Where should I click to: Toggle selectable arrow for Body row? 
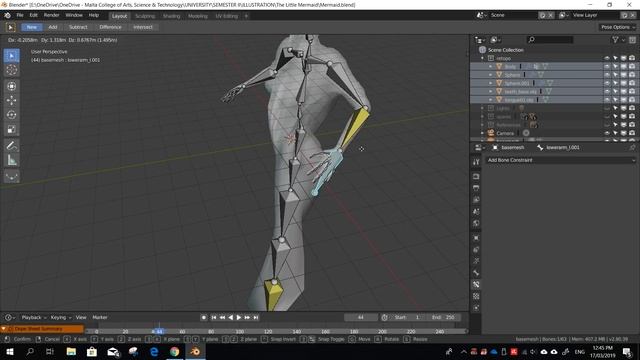point(615,67)
